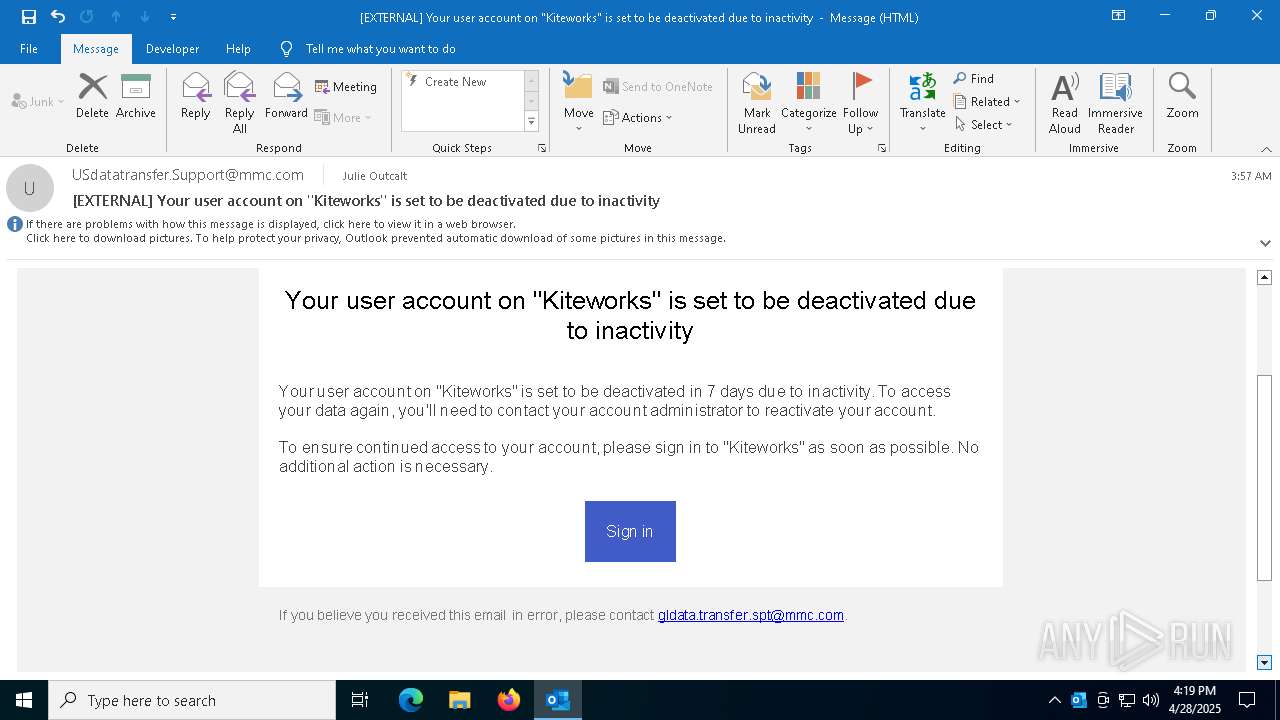Viewport: 1280px width, 720px height.
Task: Open the Junk dropdown
Action: coord(38,101)
